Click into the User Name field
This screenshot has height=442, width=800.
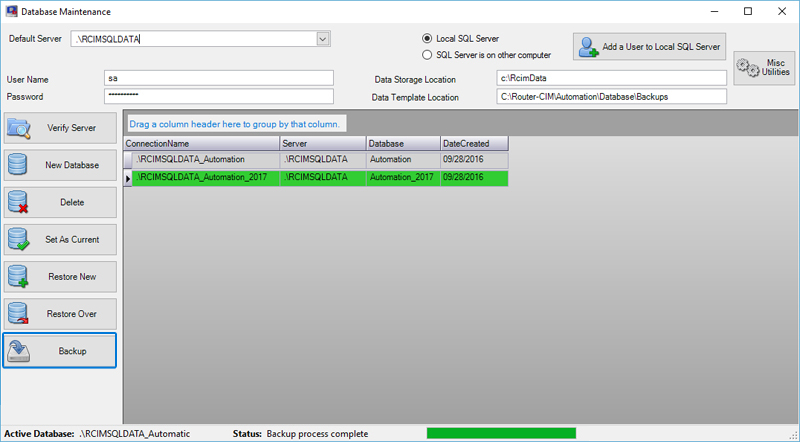pyautogui.click(x=218, y=78)
